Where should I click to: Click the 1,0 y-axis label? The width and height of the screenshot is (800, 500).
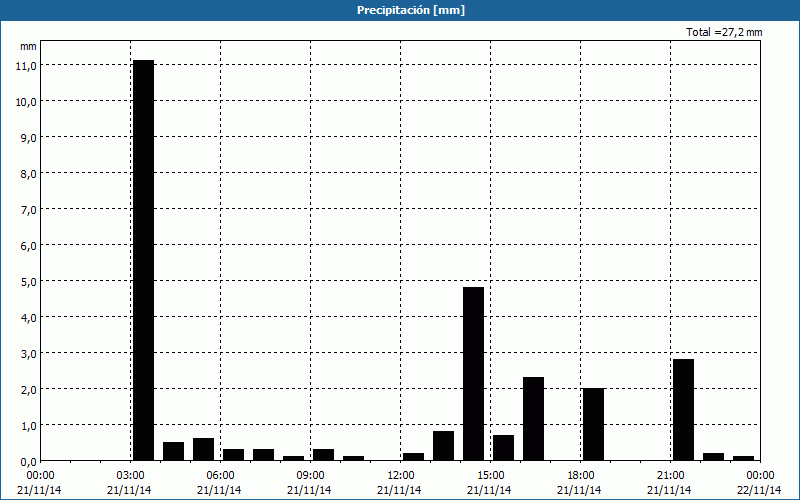[x=28, y=425]
